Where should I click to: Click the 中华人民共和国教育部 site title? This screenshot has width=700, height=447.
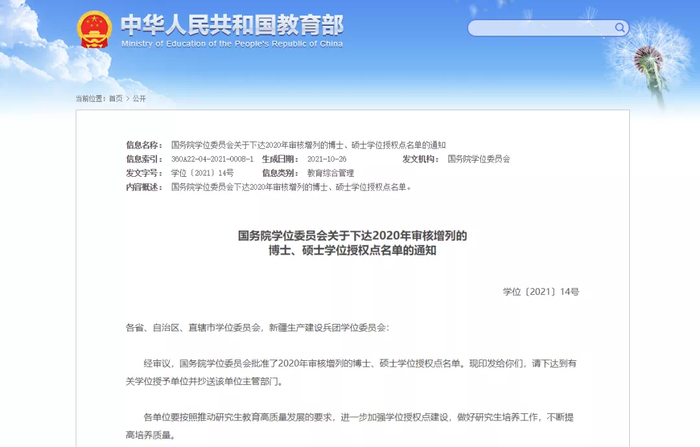pos(232,25)
